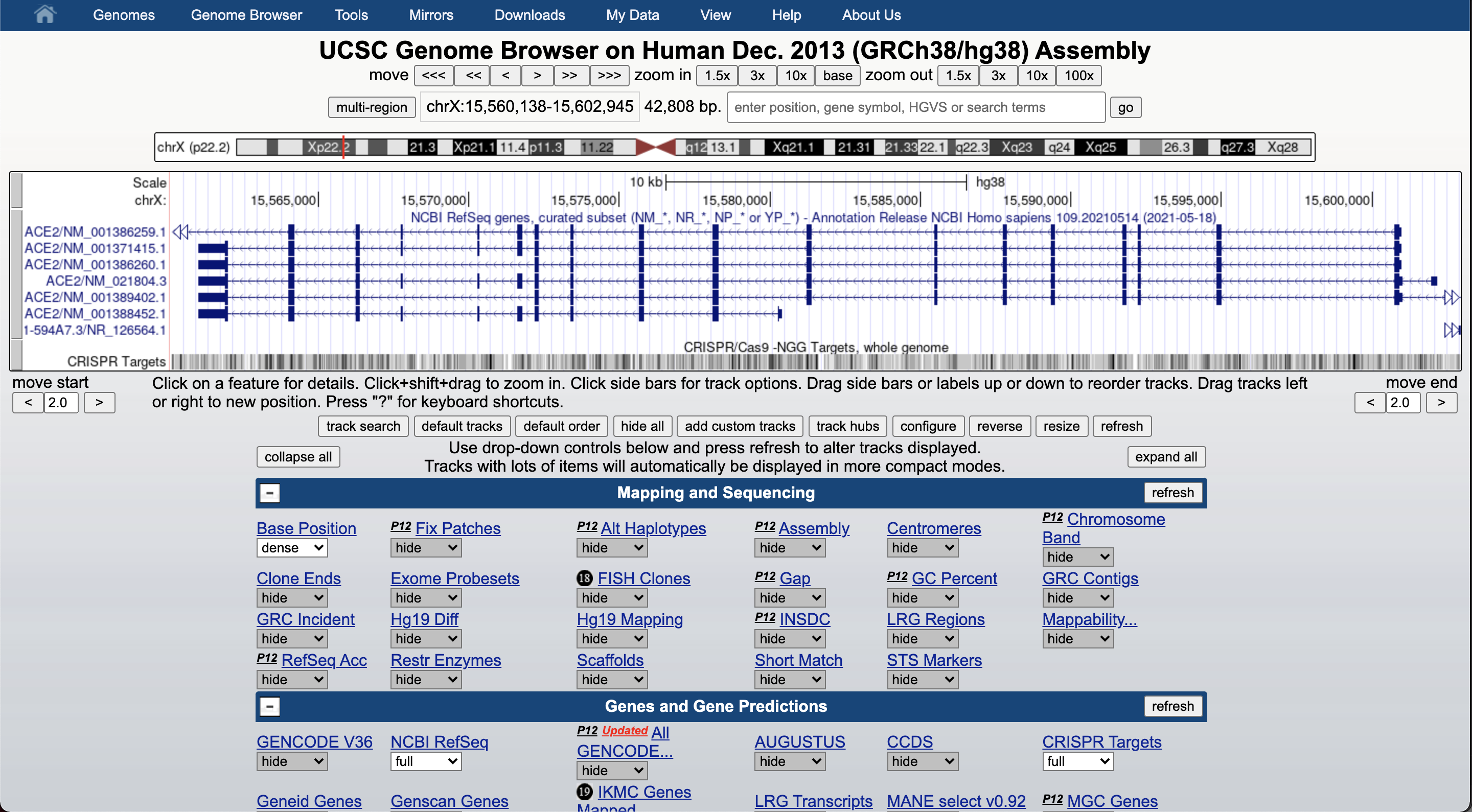Screen dimensions: 1472x812
Task: Click the CRISPR Targets track side bar
Action: [x=16, y=356]
